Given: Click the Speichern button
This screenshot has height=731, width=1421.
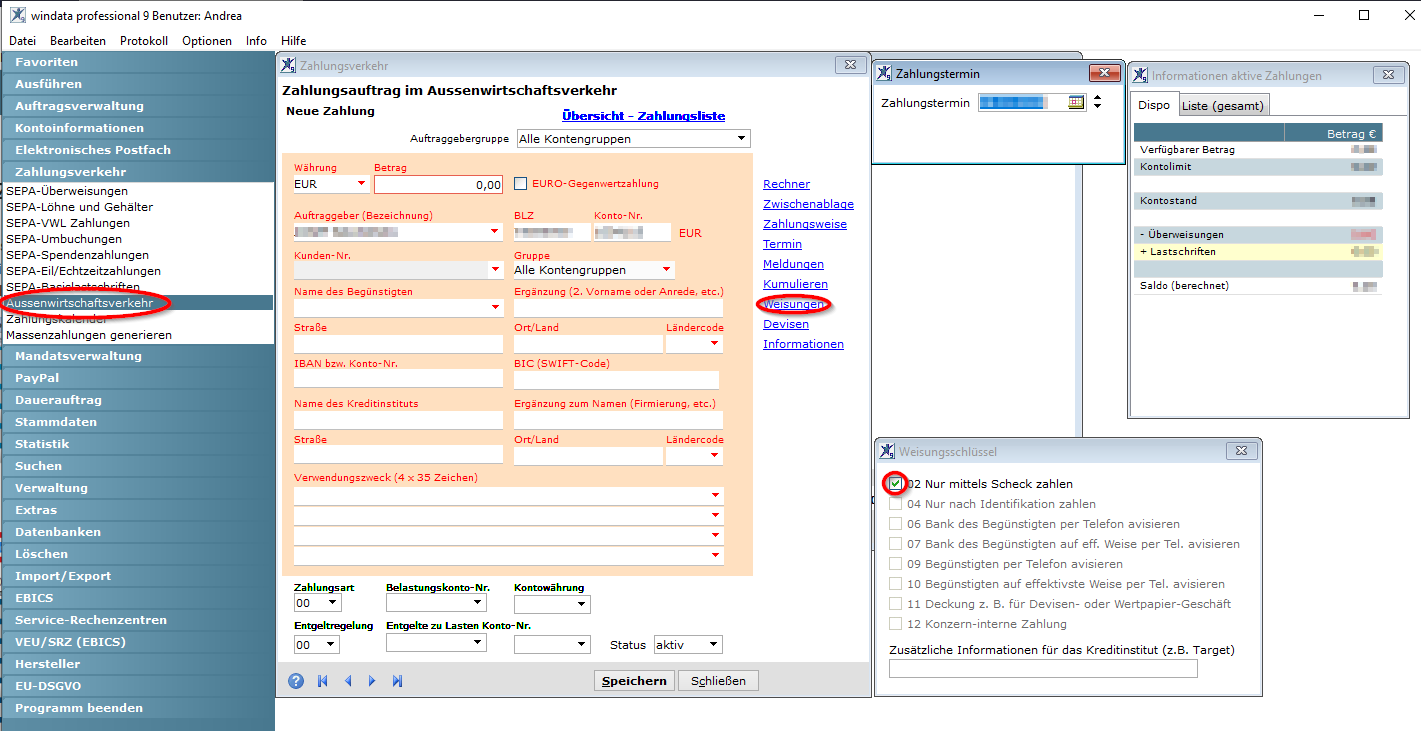Looking at the screenshot, I should tap(634, 681).
